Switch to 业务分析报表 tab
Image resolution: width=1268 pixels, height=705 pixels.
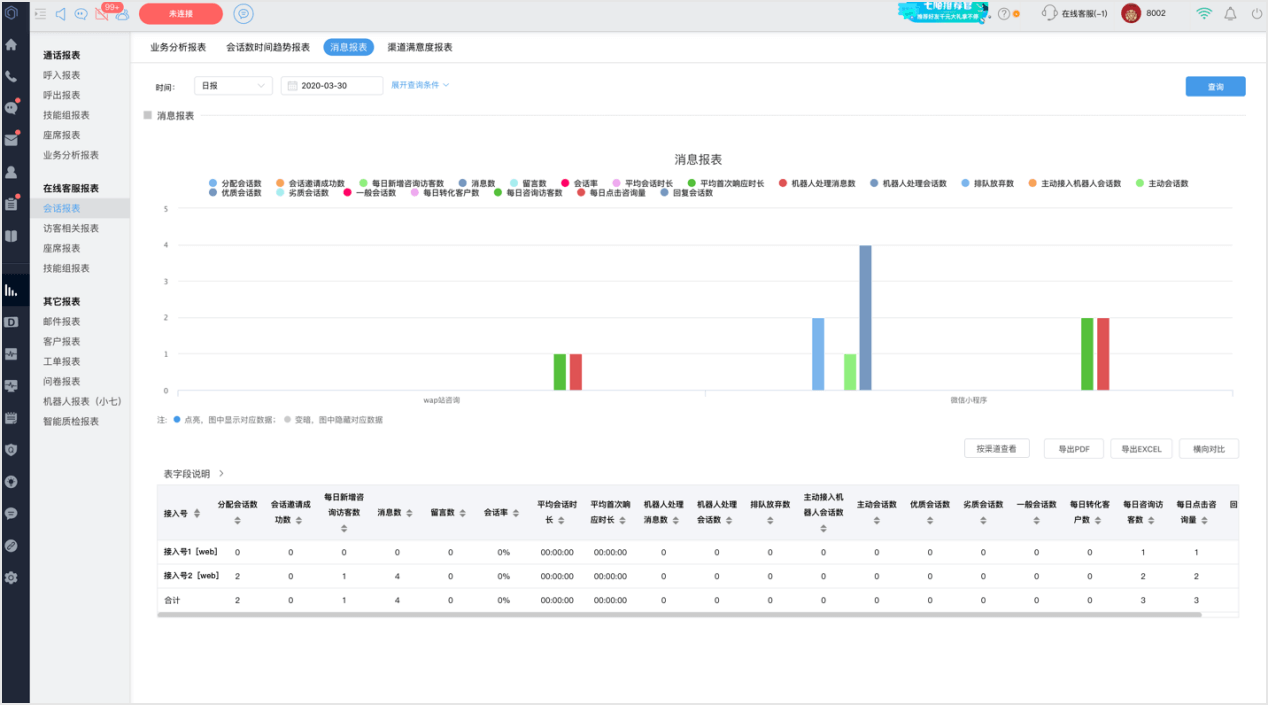coord(178,47)
